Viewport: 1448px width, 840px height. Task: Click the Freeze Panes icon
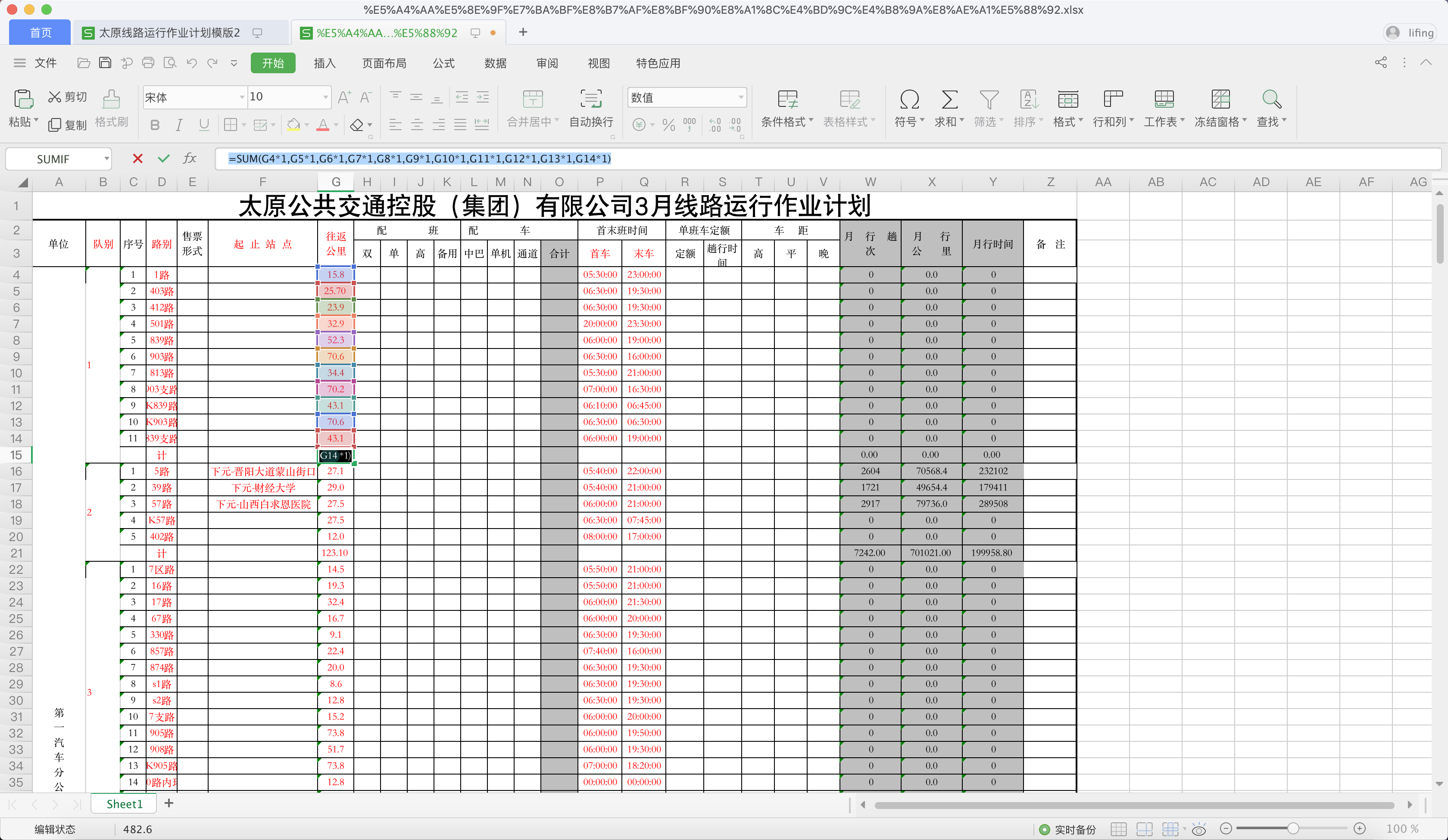(1220, 100)
